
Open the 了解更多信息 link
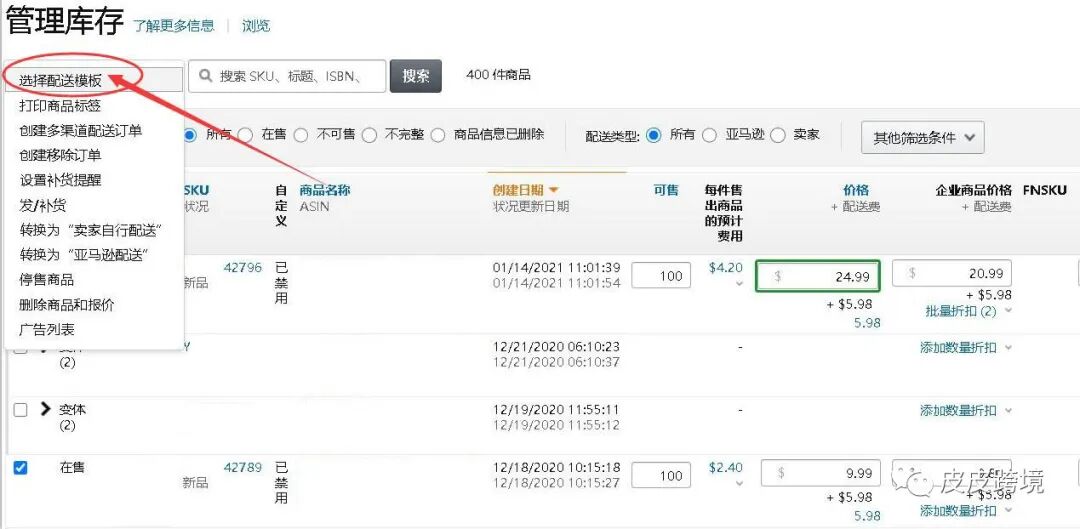pos(174,26)
